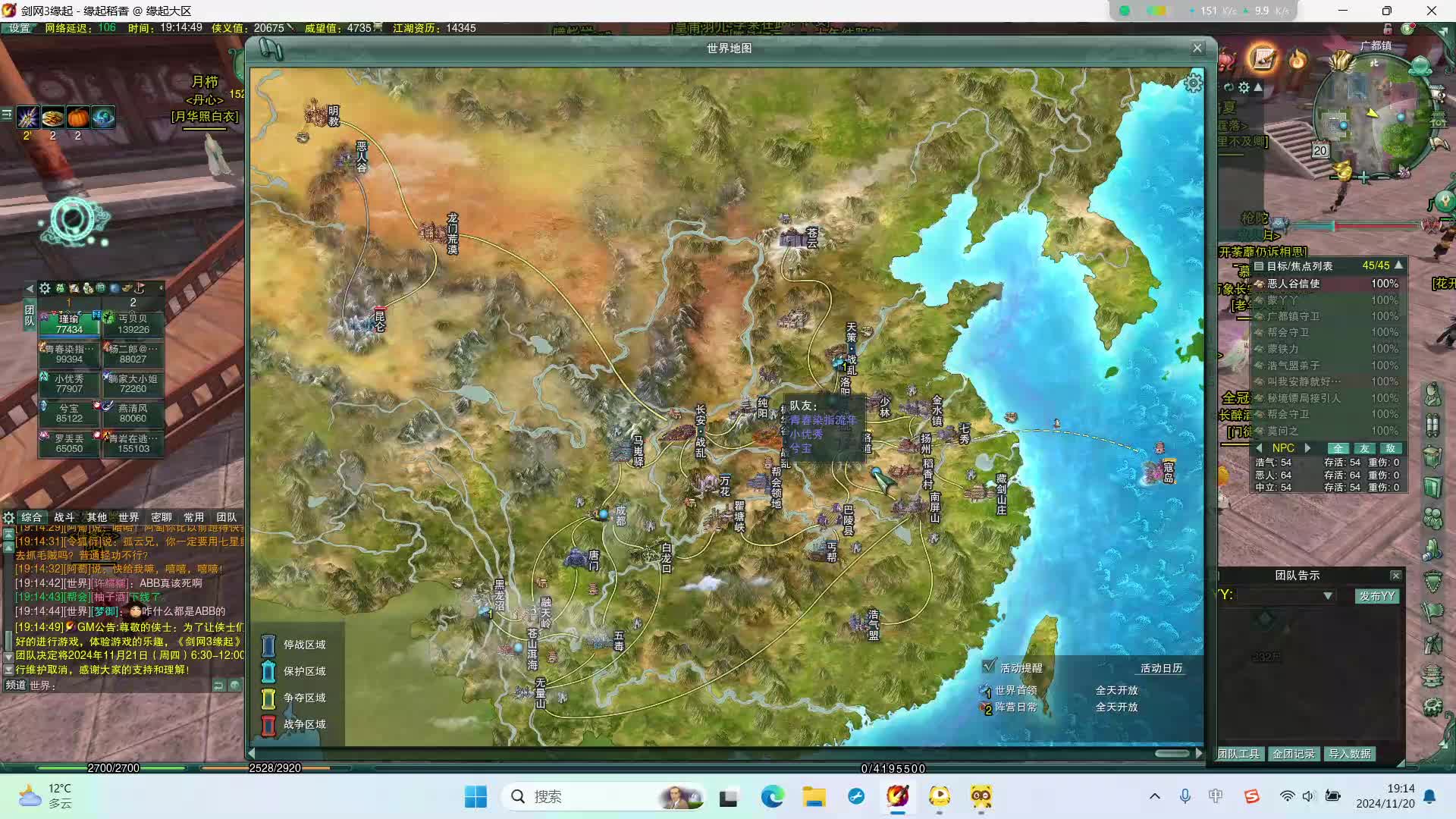Switch to the 世界 chat tab

click(128, 517)
